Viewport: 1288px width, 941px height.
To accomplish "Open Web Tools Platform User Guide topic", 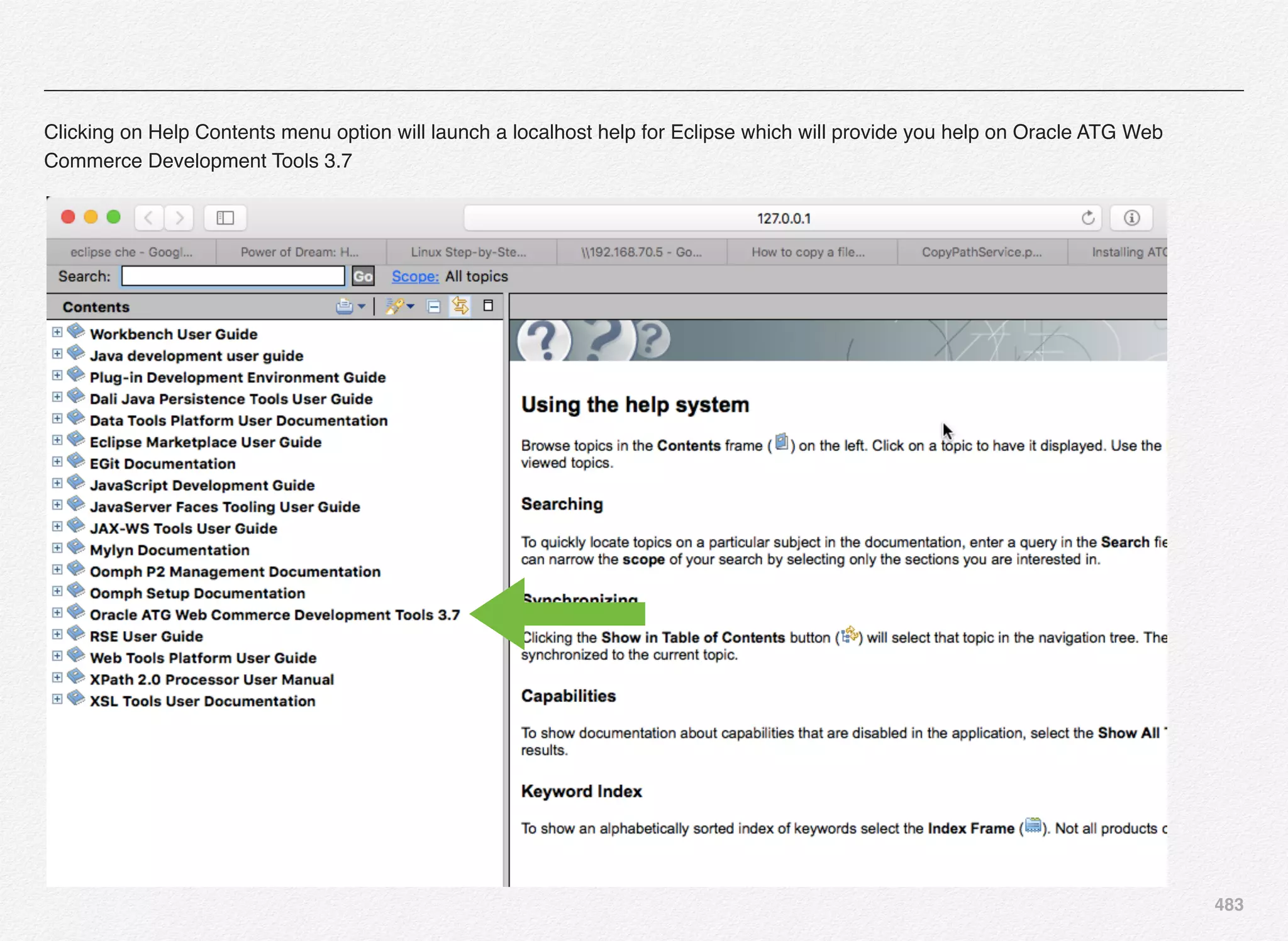I will coord(203,658).
